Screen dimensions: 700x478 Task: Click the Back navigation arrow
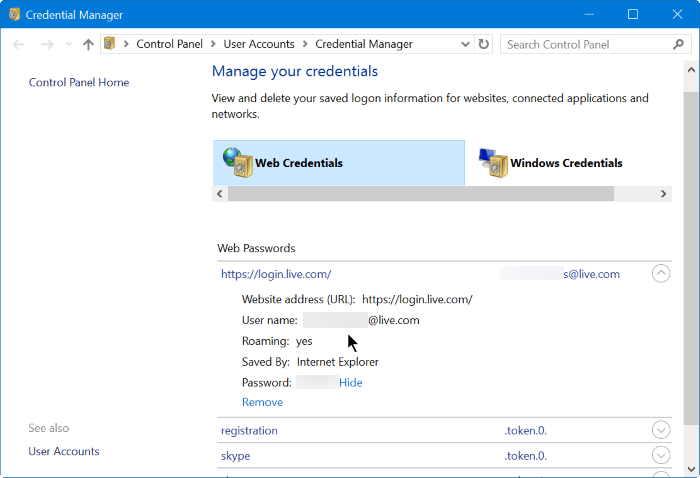point(18,44)
